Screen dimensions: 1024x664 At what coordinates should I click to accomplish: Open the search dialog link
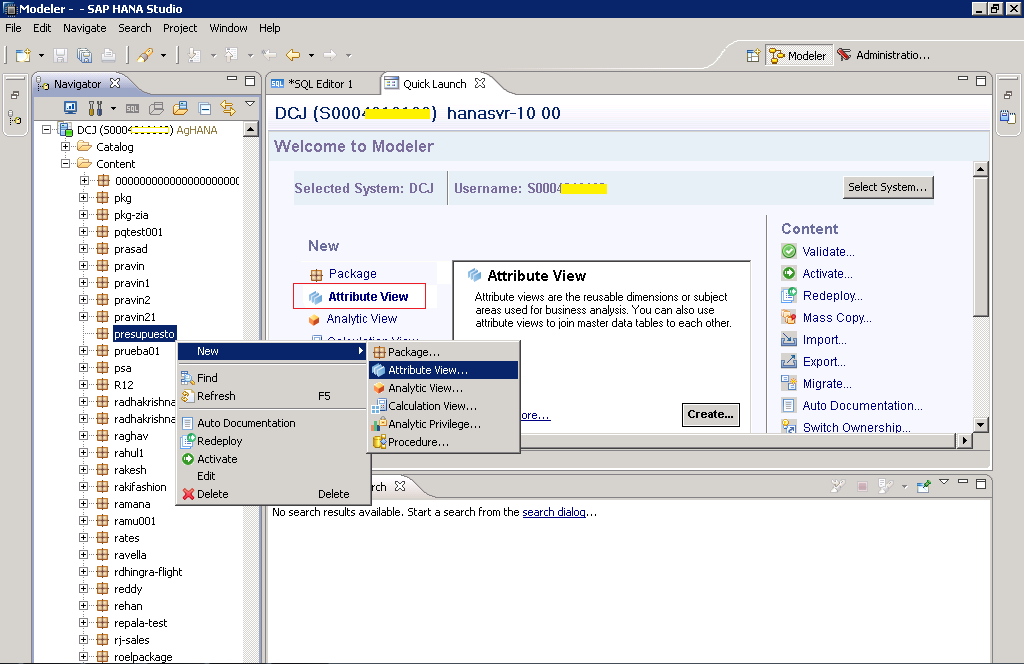point(553,512)
